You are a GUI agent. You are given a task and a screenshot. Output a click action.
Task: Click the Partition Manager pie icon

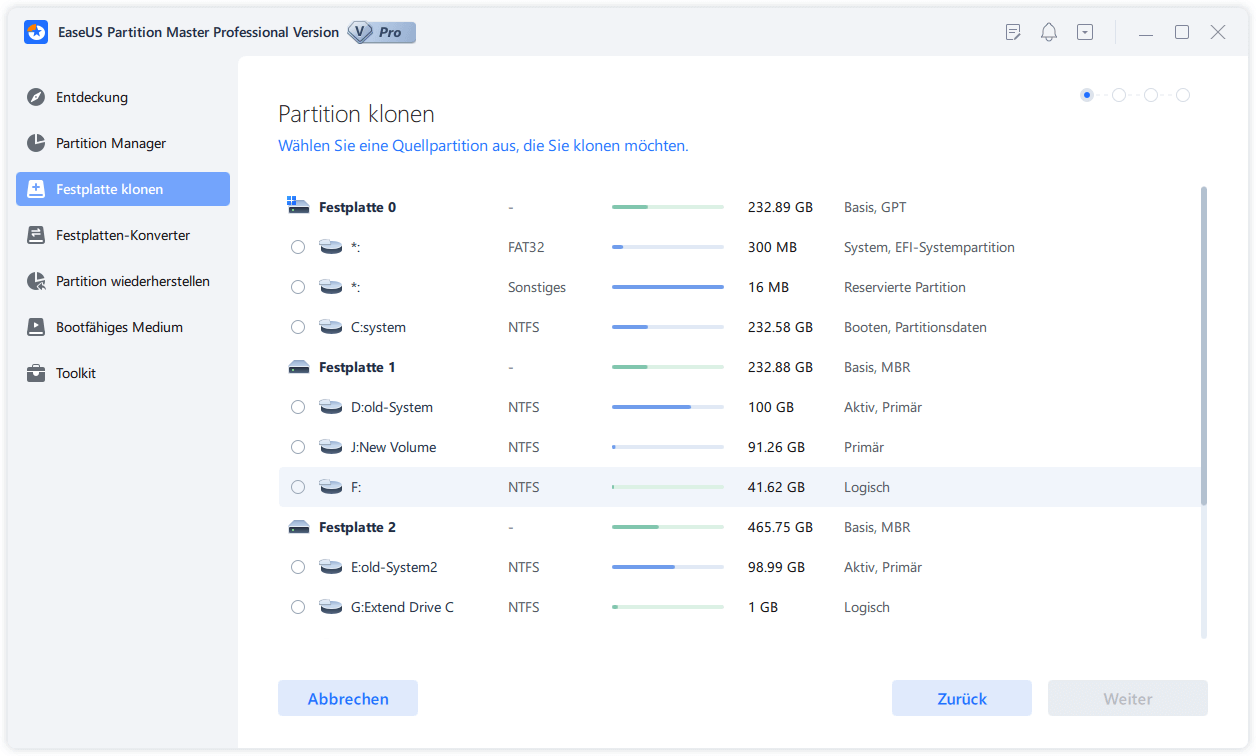tap(36, 143)
